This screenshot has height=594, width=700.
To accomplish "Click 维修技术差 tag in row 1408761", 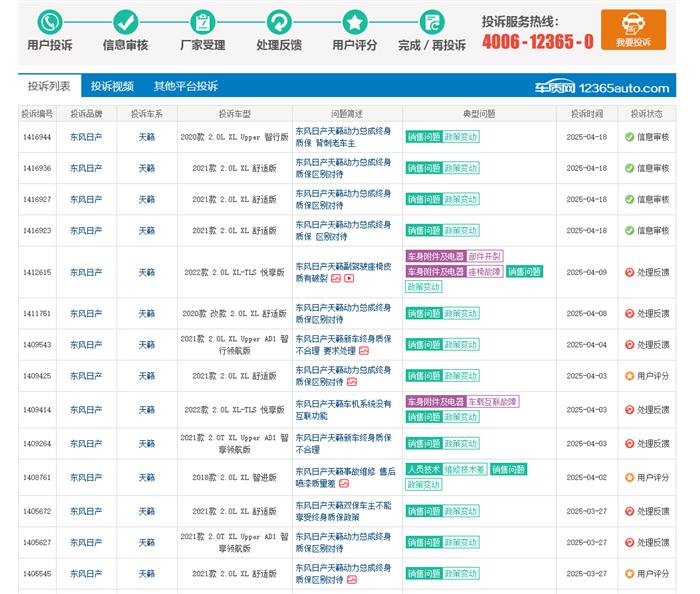I will [x=464, y=469].
